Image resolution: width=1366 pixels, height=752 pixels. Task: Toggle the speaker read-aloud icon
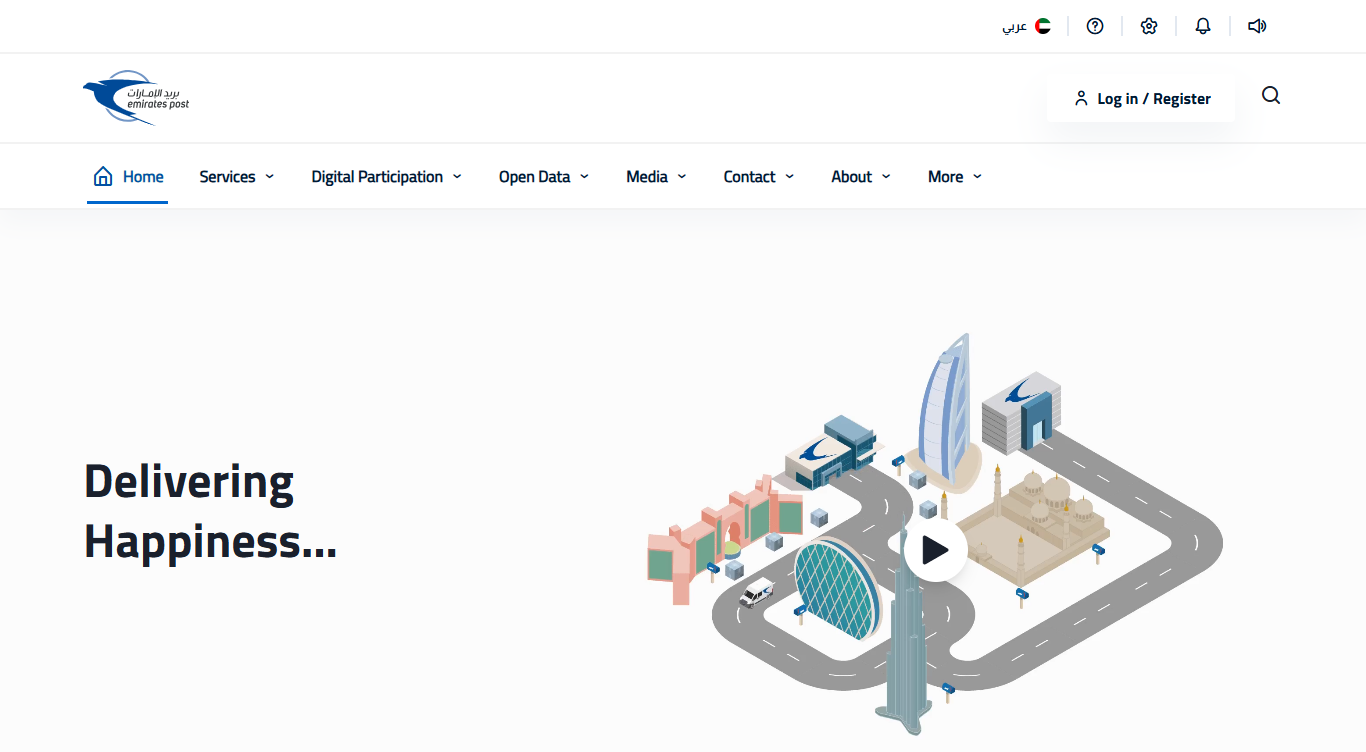(x=1257, y=26)
